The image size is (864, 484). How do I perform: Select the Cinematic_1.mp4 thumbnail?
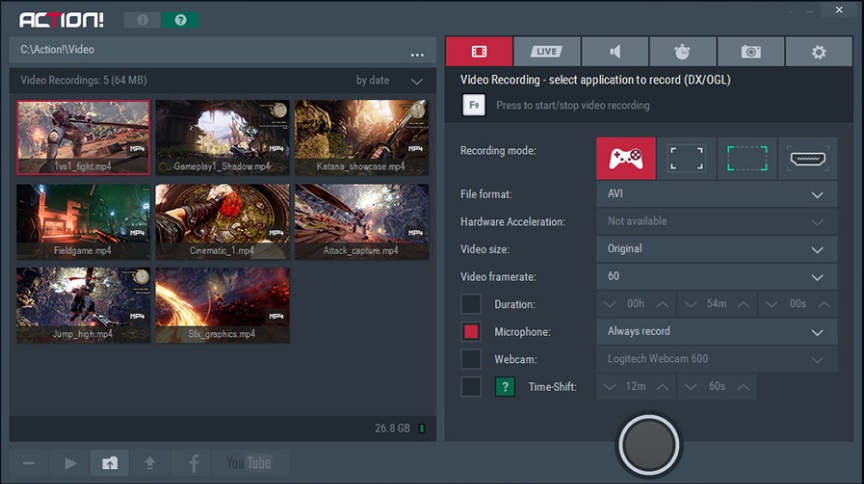(223, 222)
